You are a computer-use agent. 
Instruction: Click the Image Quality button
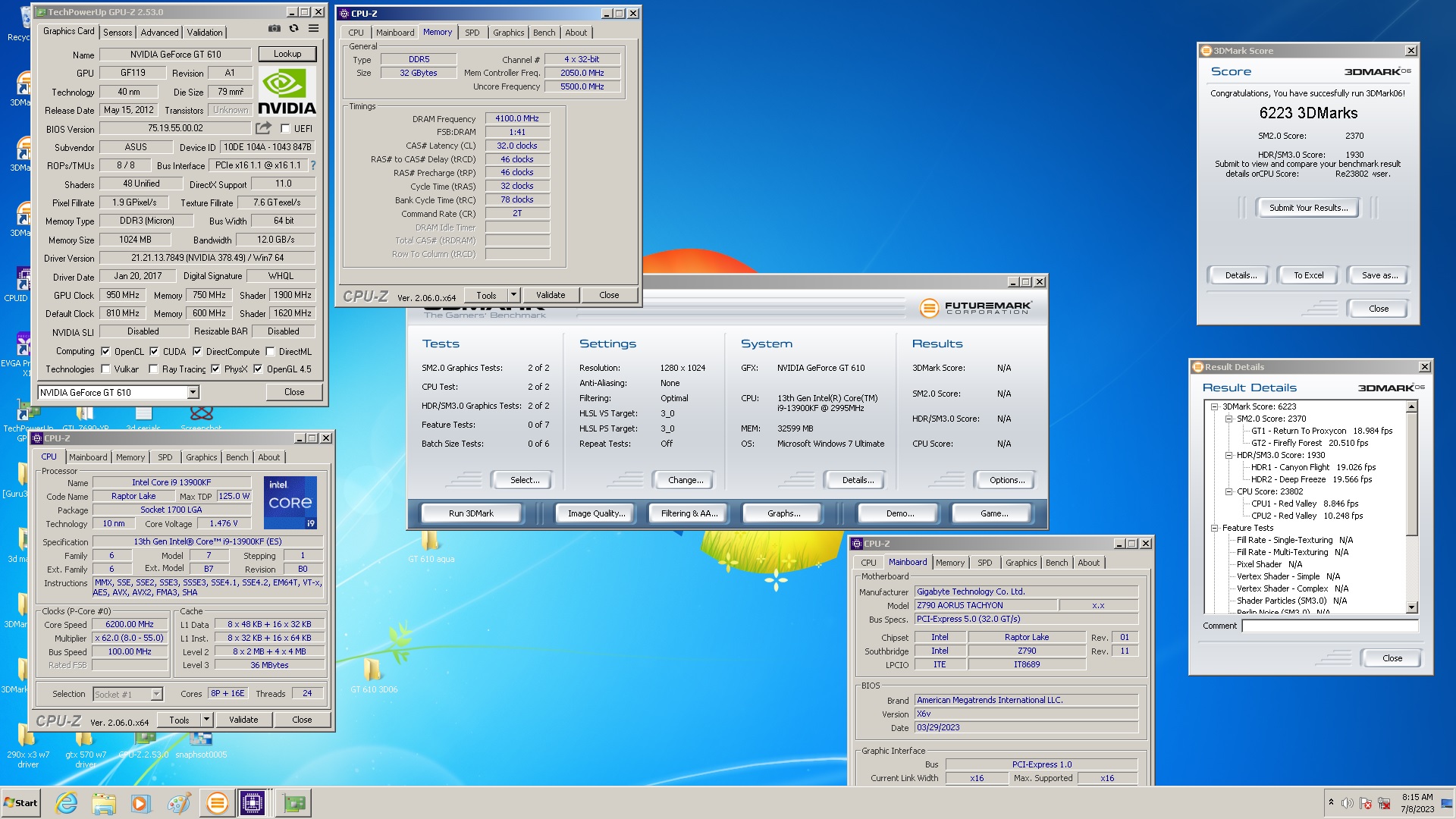point(597,513)
